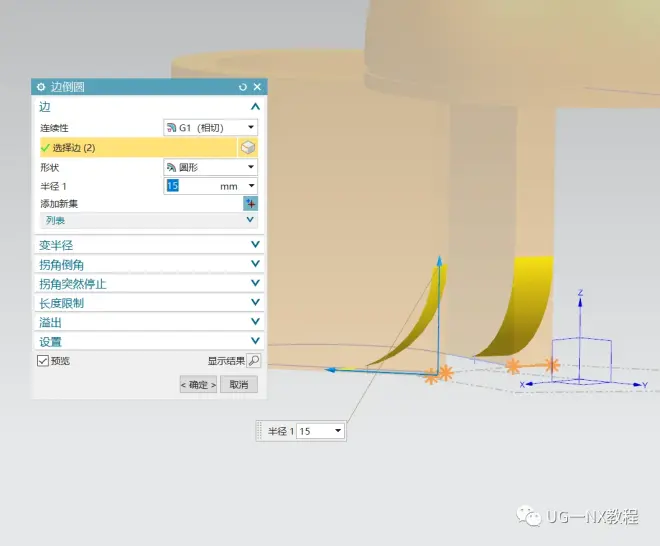Expand the 列表 list section
660x546 pixels.
[x=148, y=219]
